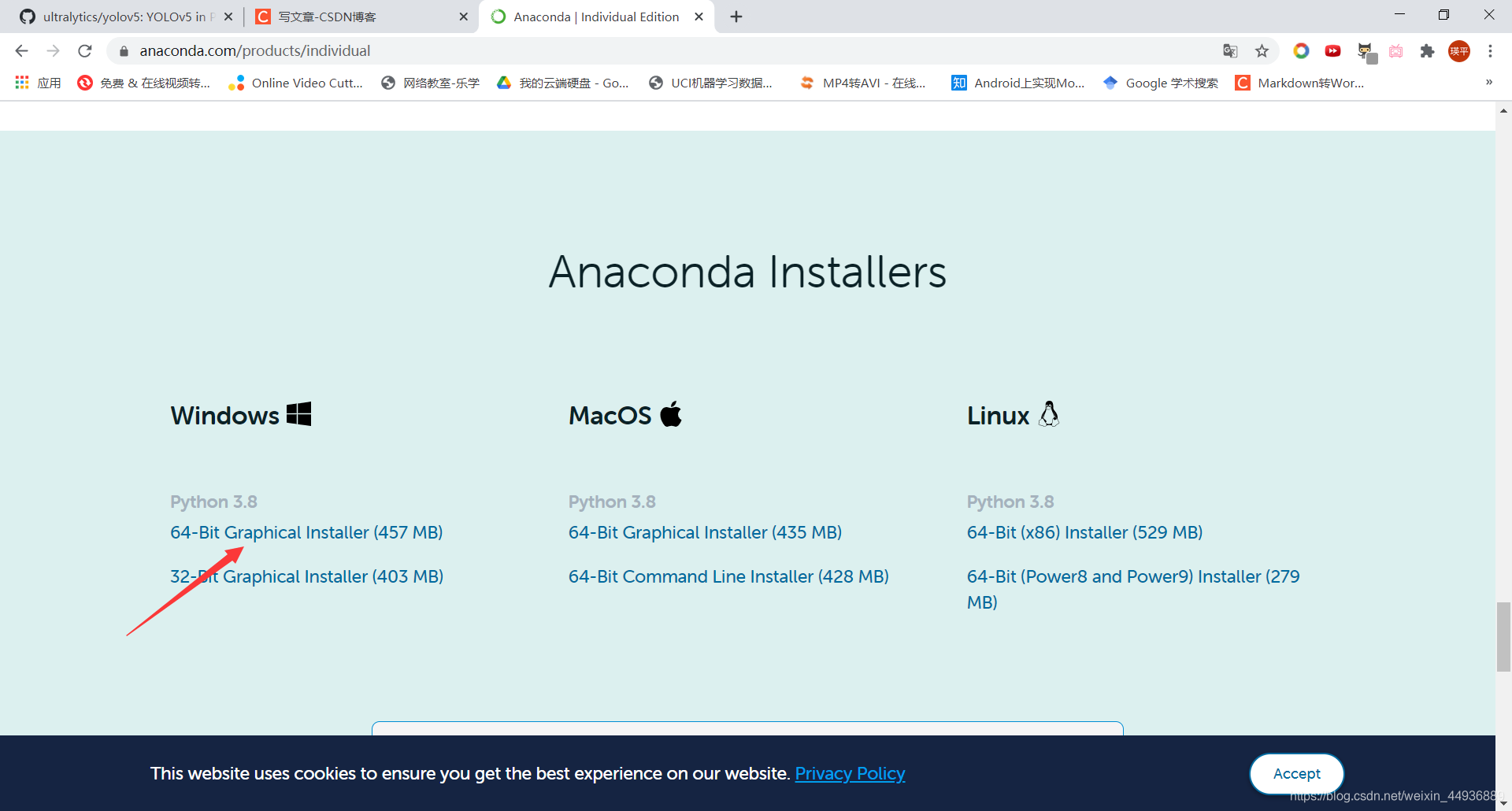The width and height of the screenshot is (1512, 811).
Task: Download MacOS 64-Bit Command Line Installer
Action: click(728, 576)
